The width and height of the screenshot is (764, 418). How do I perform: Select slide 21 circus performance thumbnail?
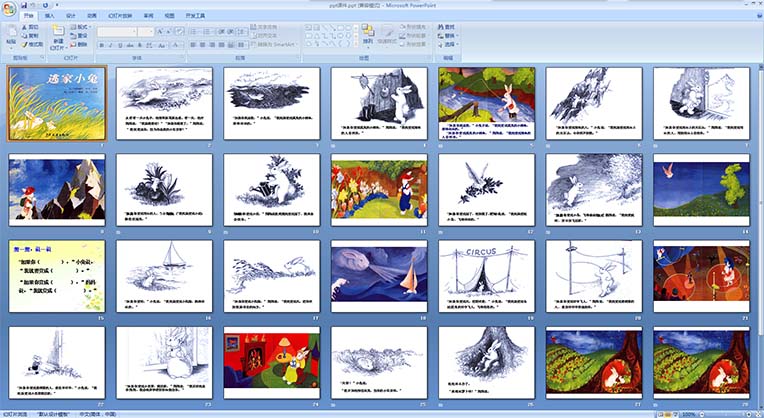[701, 276]
